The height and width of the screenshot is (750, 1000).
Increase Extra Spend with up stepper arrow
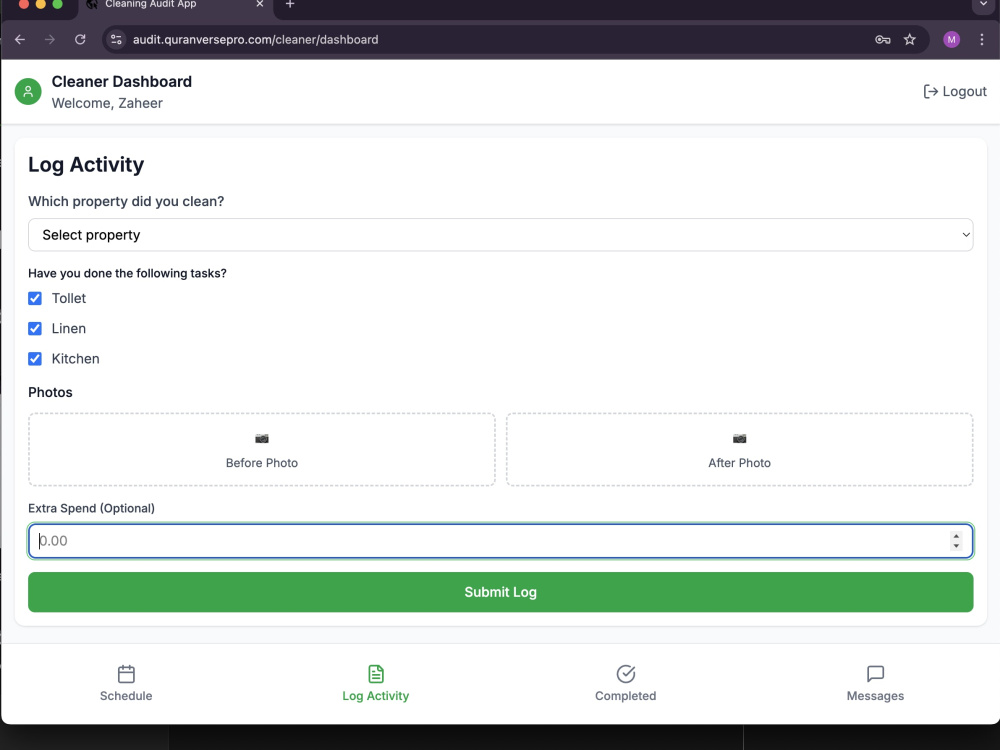pos(956,536)
